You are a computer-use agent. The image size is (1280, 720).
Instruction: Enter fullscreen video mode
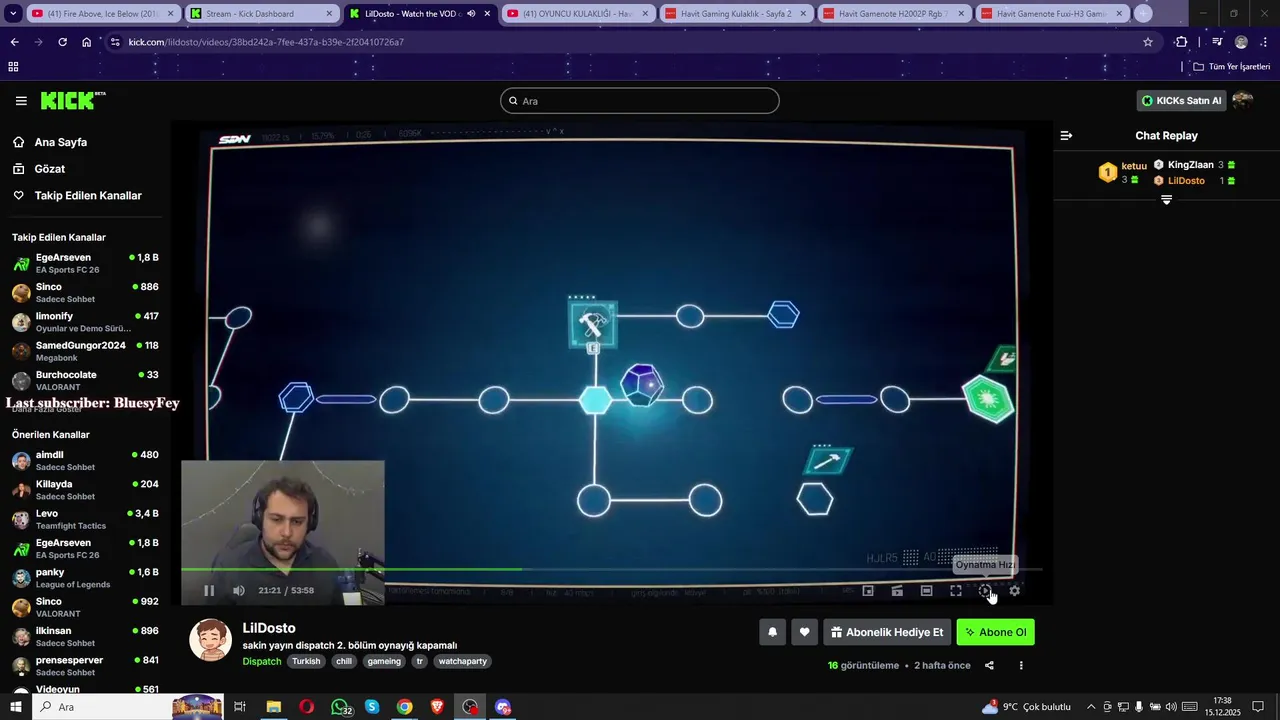click(x=956, y=591)
